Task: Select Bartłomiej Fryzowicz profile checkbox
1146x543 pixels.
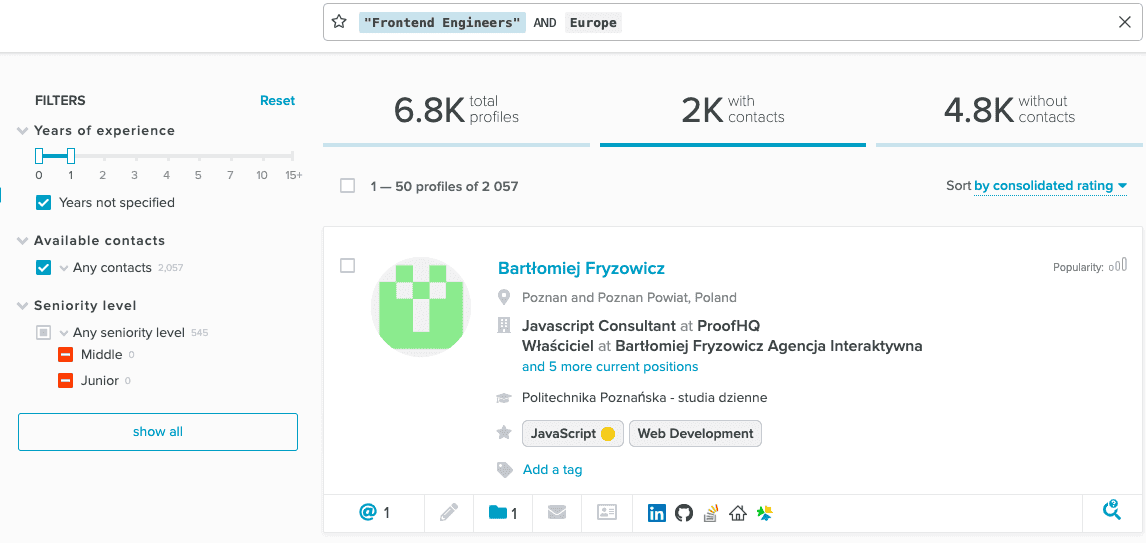Action: (x=347, y=265)
